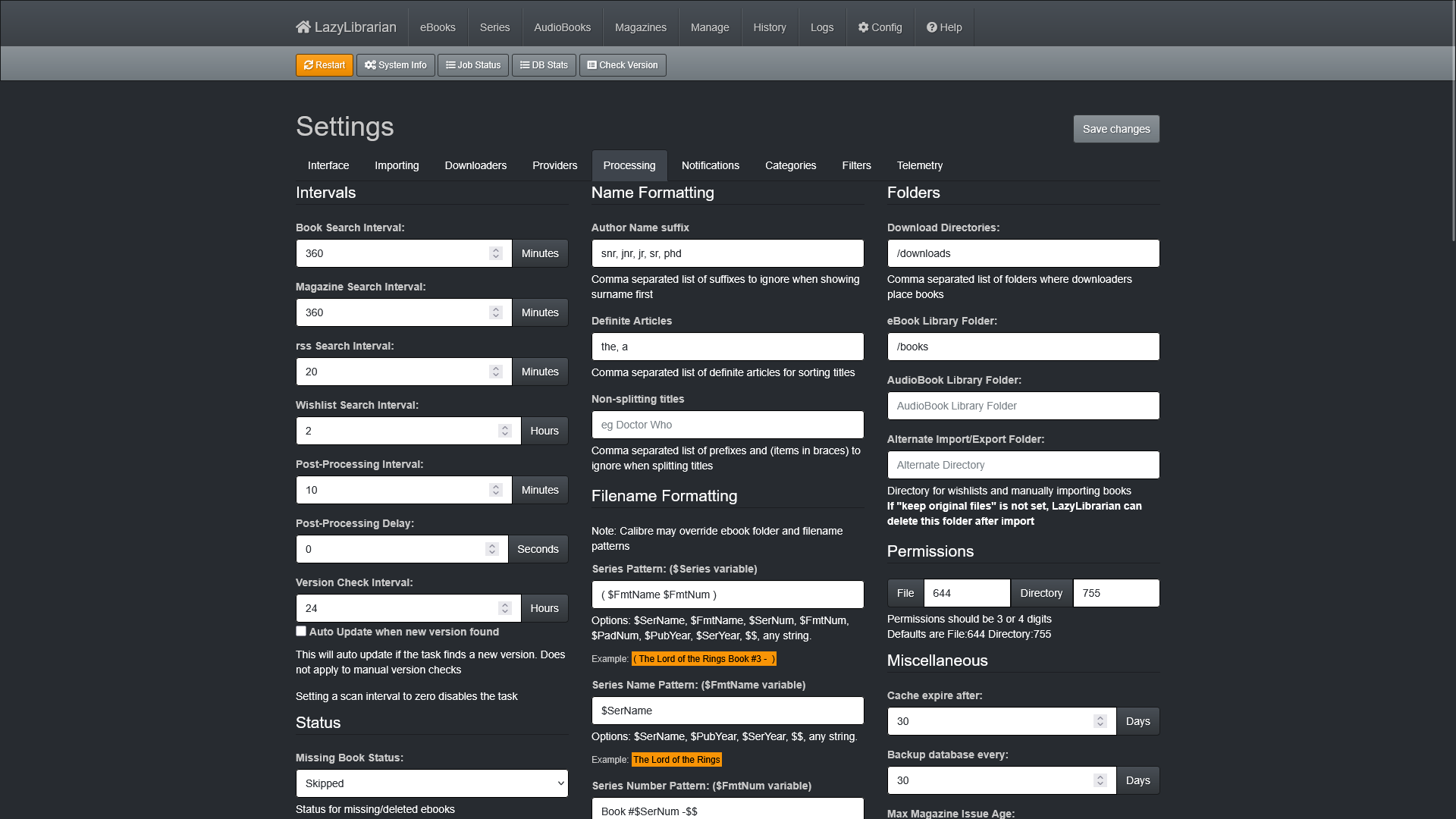The width and height of the screenshot is (1456, 819).
Task: Adjust Version Check Interval stepper arrows
Action: coord(505,608)
